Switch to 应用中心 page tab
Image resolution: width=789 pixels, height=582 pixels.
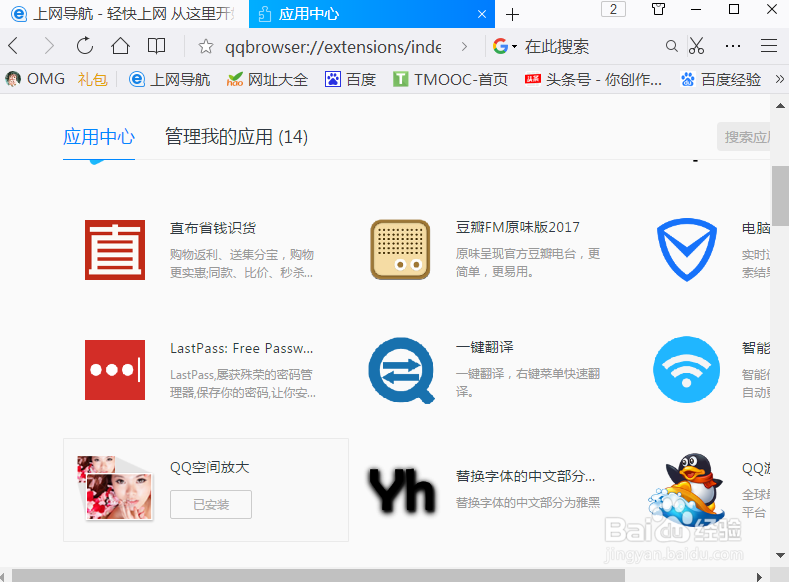tap(99, 137)
